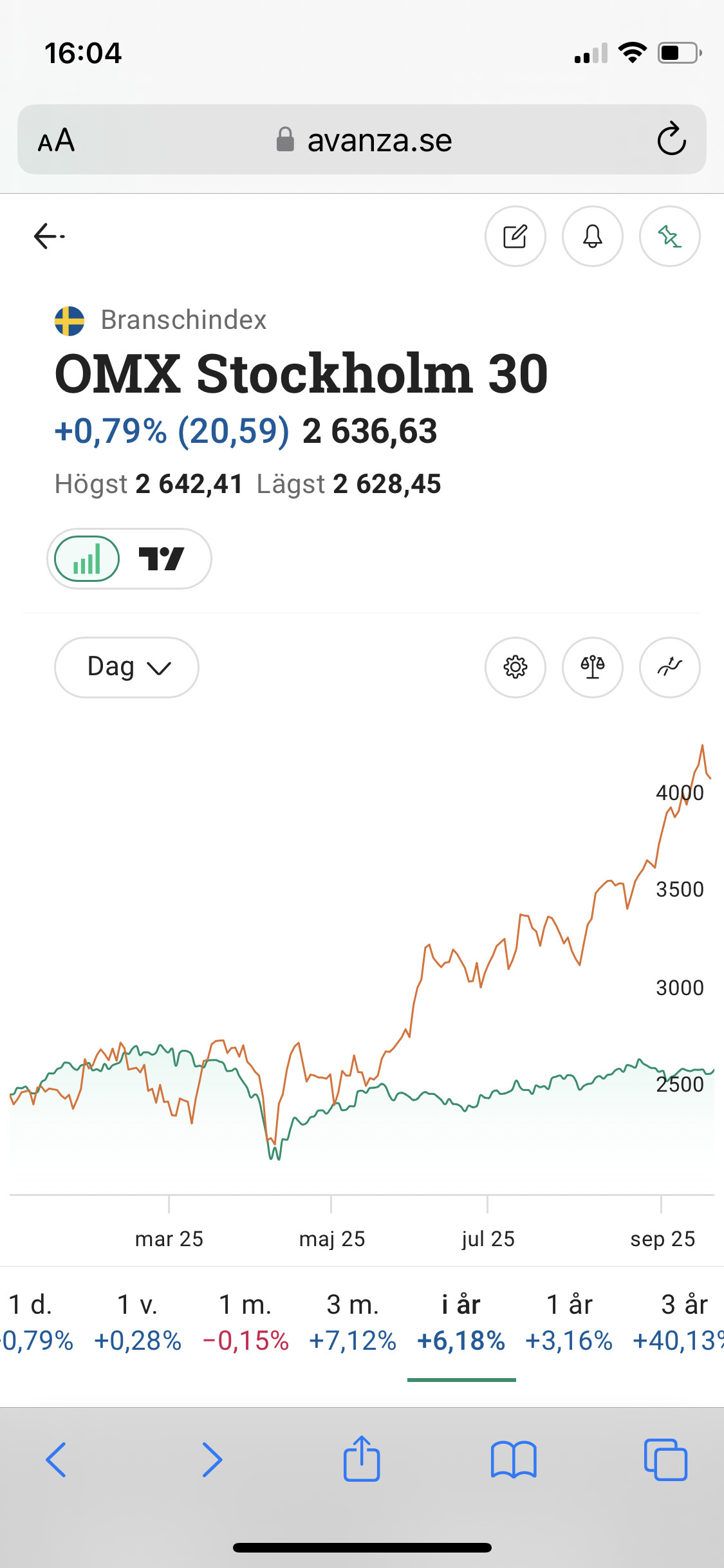Open Safari bookmarks book icon
724x1568 pixels.
[513, 1459]
